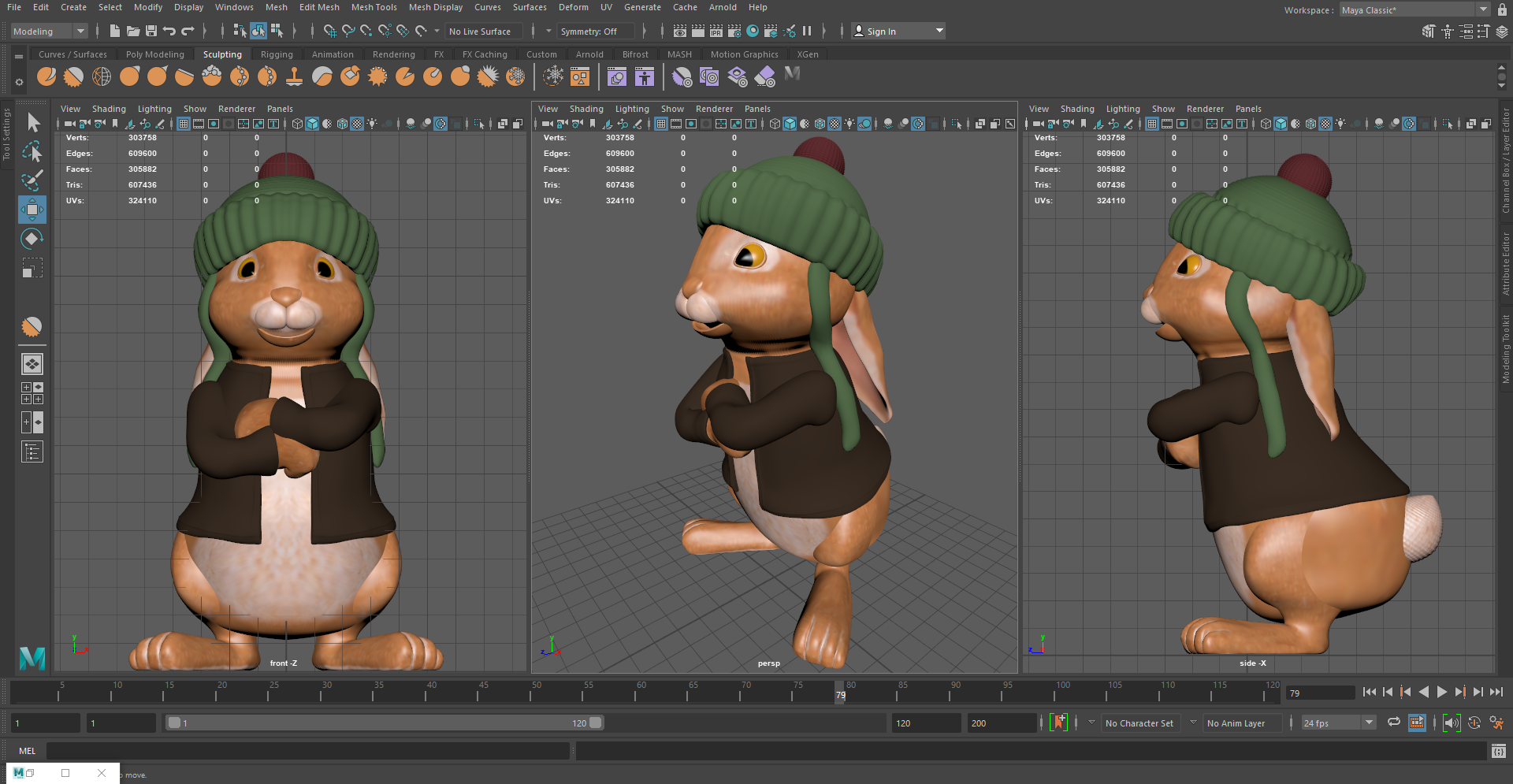Toggle audio sound button in range bar
1513x784 pixels.
pyautogui.click(x=1451, y=723)
